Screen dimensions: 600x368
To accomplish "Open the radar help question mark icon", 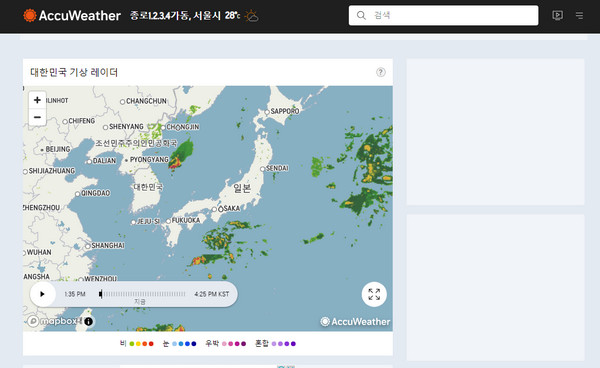I will tap(380, 72).
